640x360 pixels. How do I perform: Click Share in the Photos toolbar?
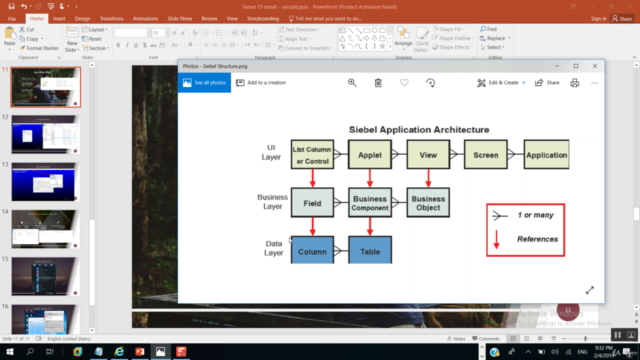(x=547, y=83)
